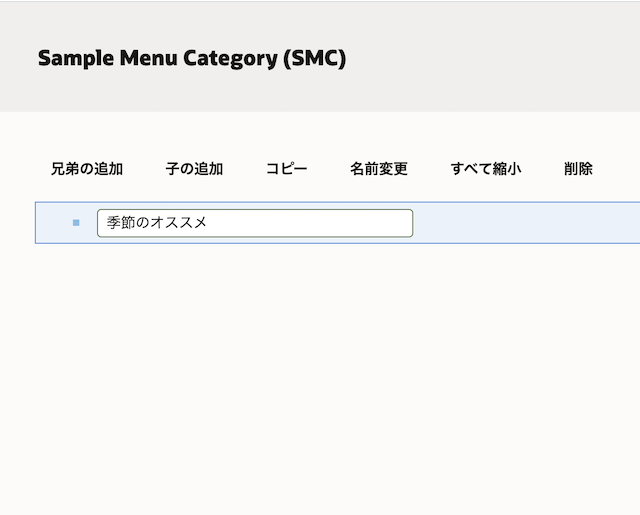
Task: Add a child node under 季節のオススメ
Action: coord(194,169)
